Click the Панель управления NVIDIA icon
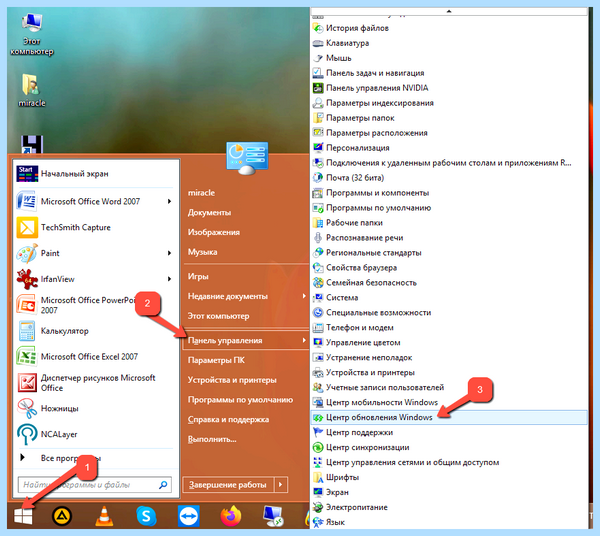 click(x=318, y=88)
